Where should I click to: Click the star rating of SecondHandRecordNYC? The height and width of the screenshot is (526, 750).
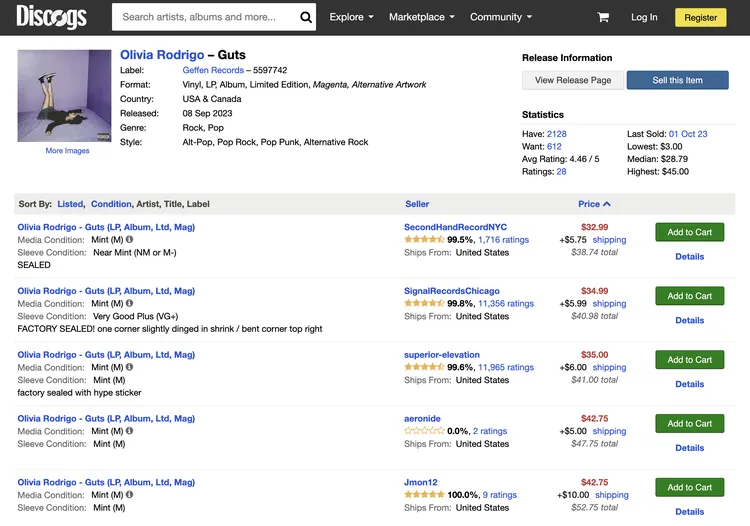424,239
